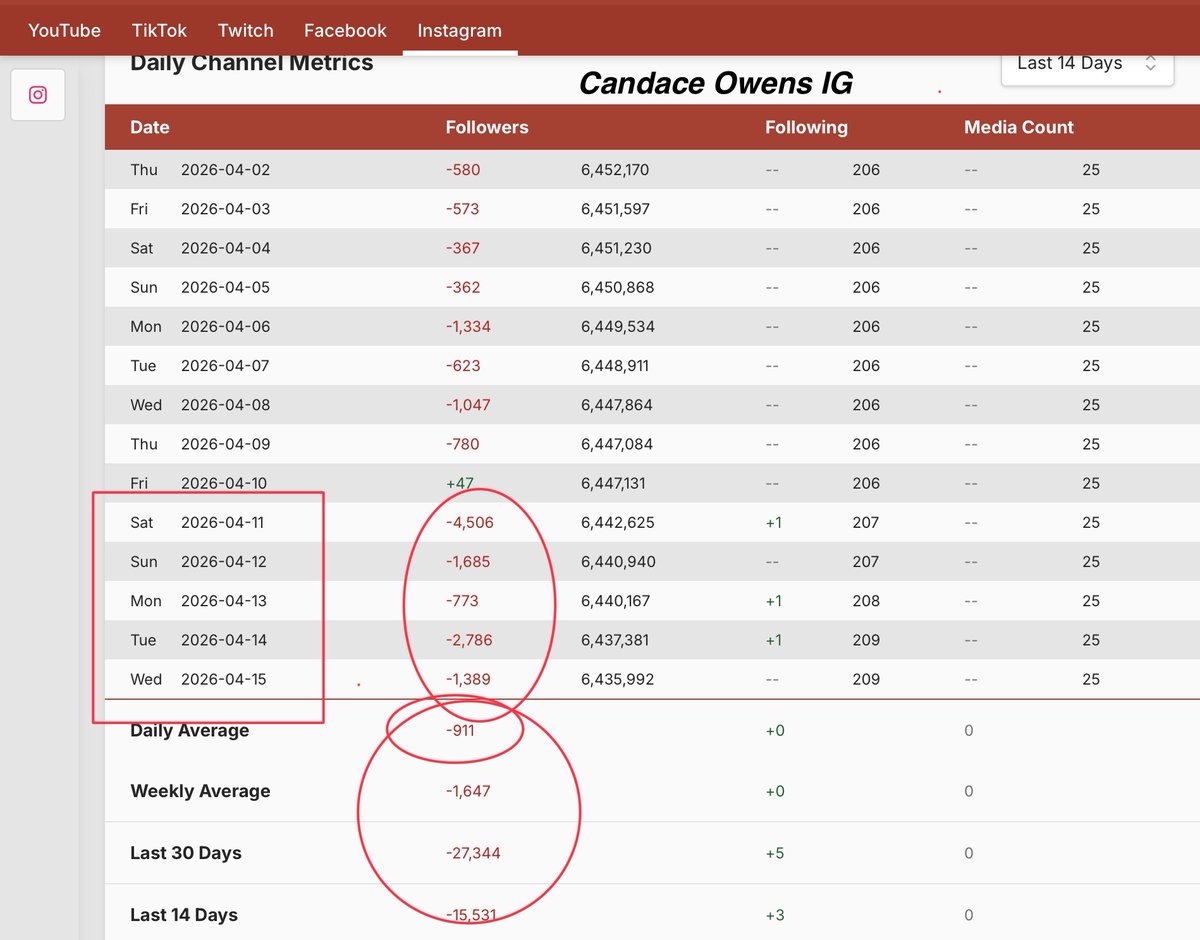Select the 2026-04-15 date cell
This screenshot has height=940, width=1200.
225,679
